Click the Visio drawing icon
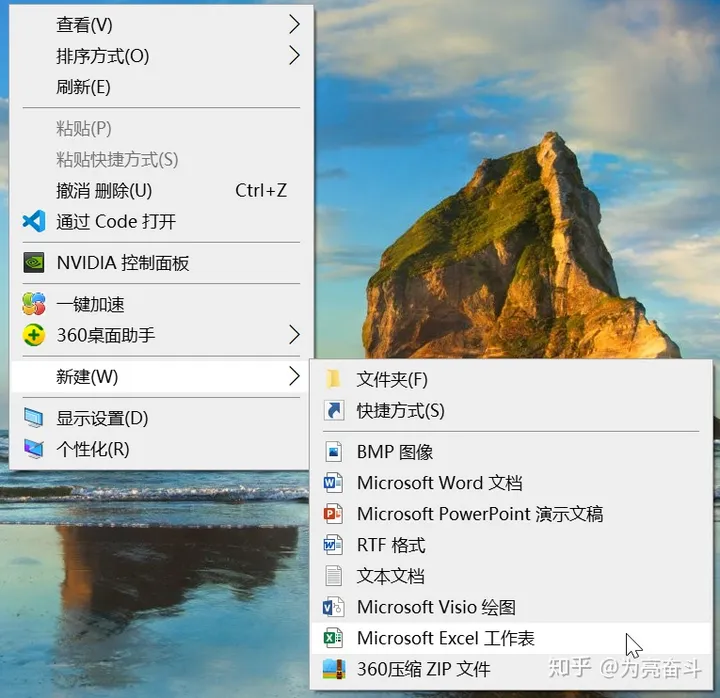The width and height of the screenshot is (720, 698). 333,607
